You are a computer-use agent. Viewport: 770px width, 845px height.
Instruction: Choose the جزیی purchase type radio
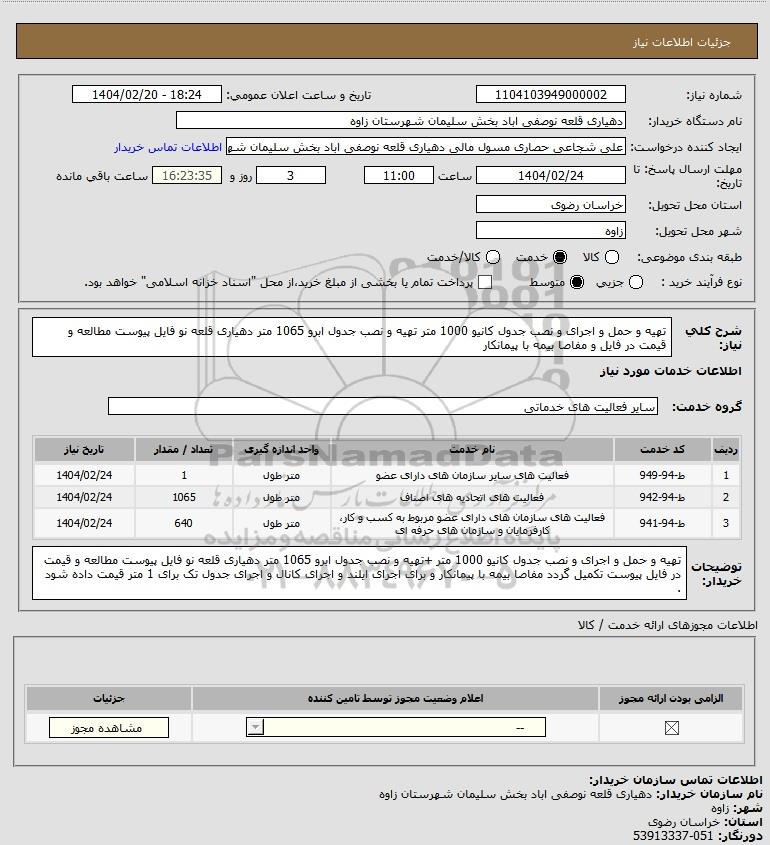636,282
